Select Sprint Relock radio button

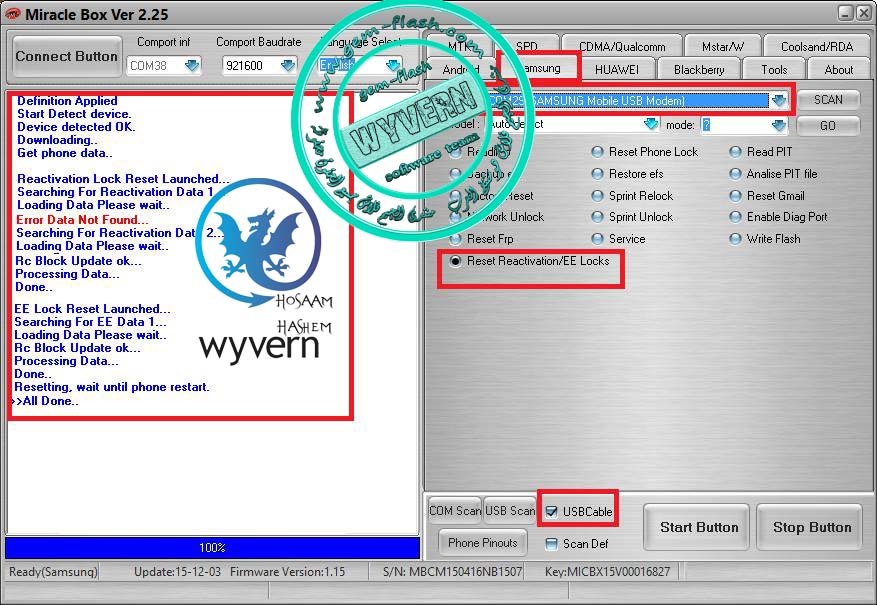click(x=598, y=196)
